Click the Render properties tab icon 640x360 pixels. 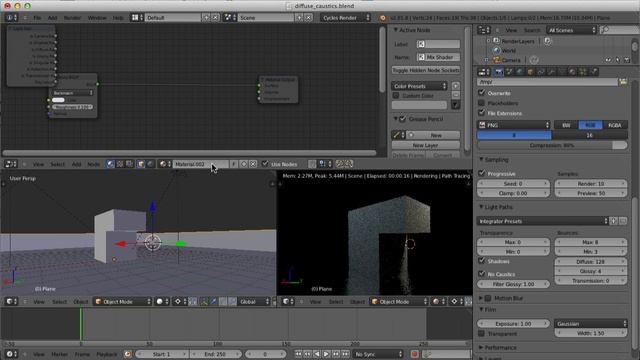(x=499, y=72)
